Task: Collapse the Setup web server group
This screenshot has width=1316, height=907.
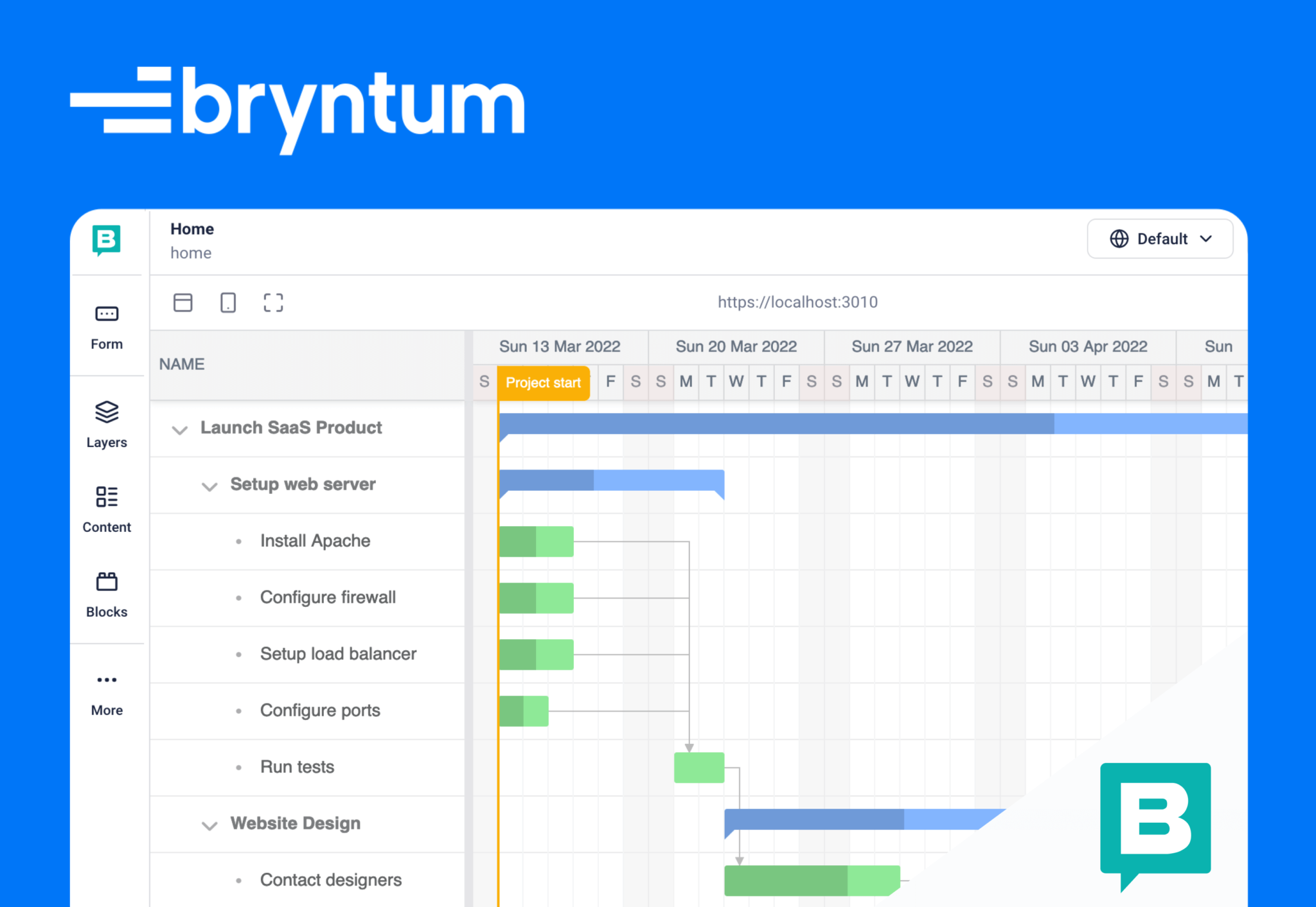Action: [209, 486]
